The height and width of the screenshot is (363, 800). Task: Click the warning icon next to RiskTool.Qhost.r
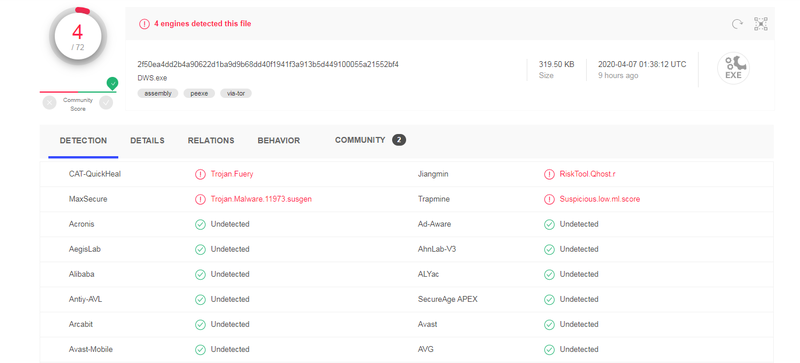pos(549,174)
